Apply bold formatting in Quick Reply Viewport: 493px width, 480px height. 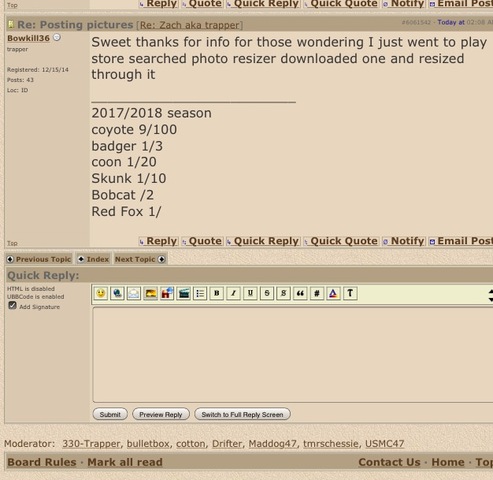point(217,293)
